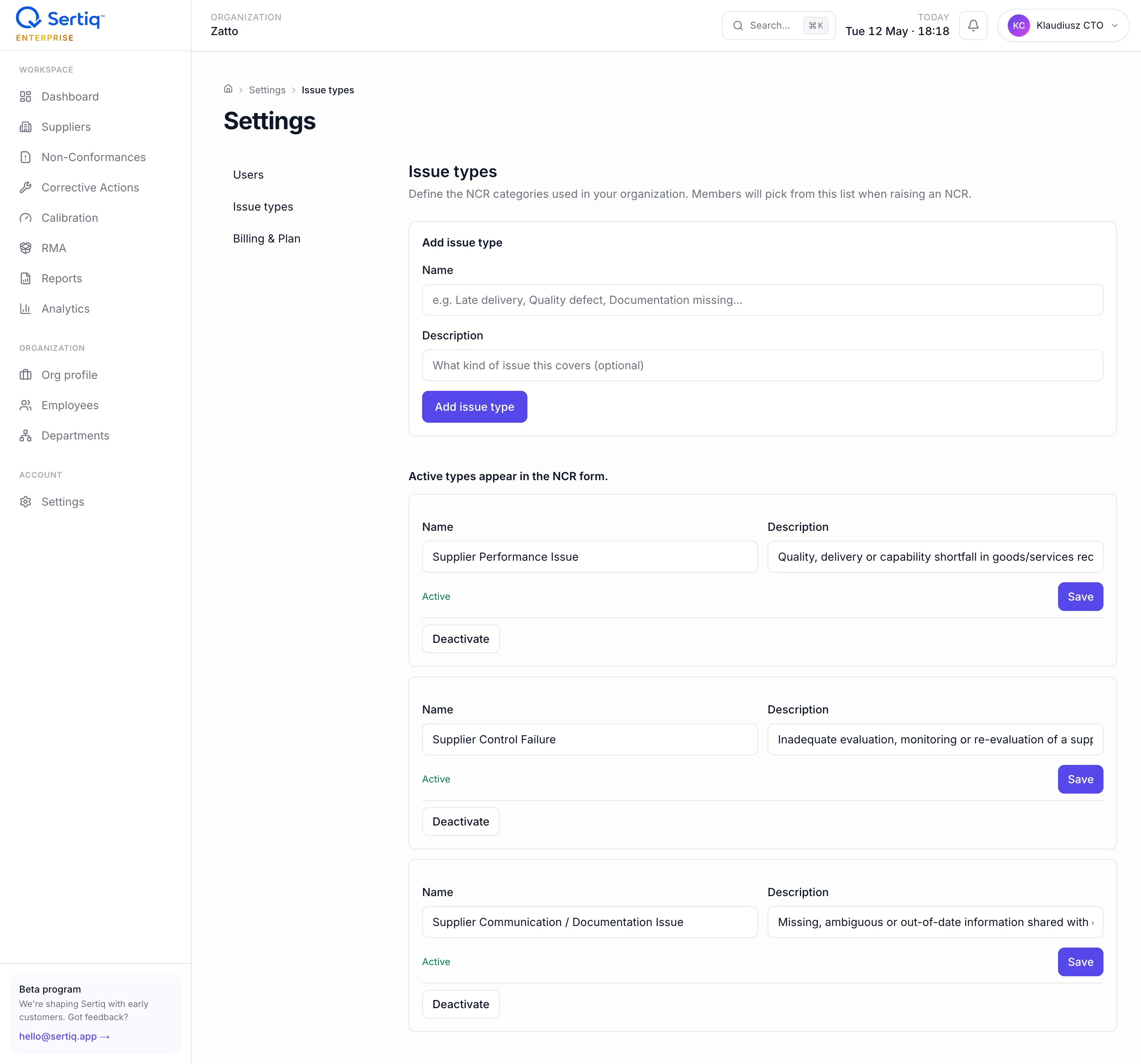Click the Zatto organization name

[x=224, y=32]
